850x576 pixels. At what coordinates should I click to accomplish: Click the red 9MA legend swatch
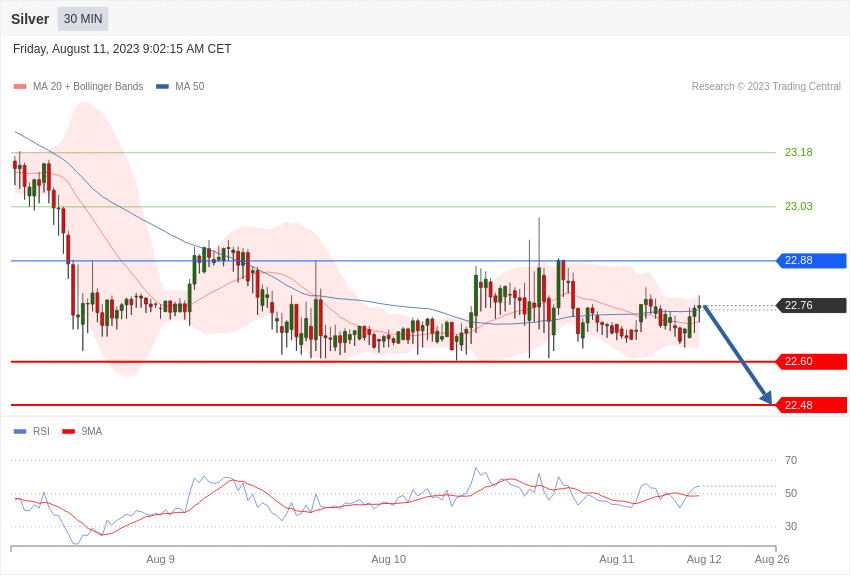tap(68, 431)
